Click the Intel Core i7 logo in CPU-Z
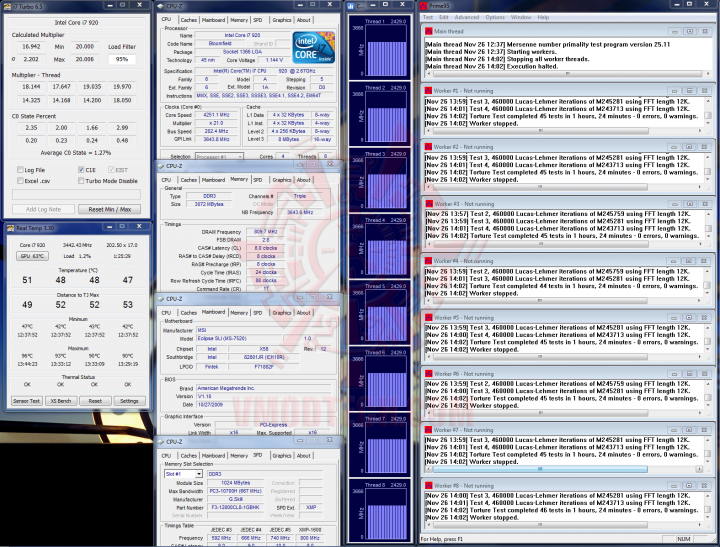This screenshot has width=720, height=547. (314, 48)
